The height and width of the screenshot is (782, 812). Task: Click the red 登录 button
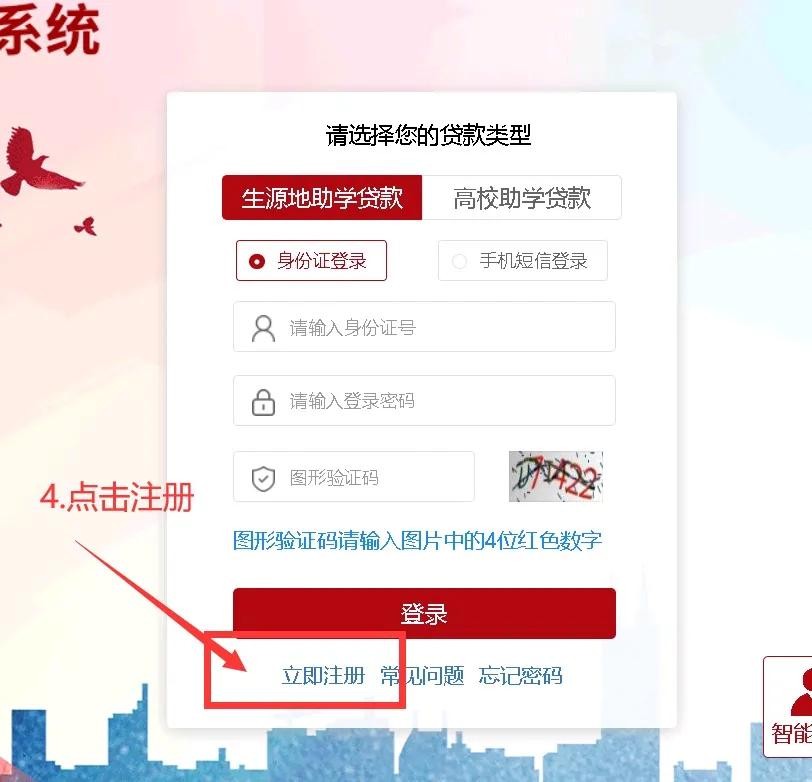click(424, 613)
